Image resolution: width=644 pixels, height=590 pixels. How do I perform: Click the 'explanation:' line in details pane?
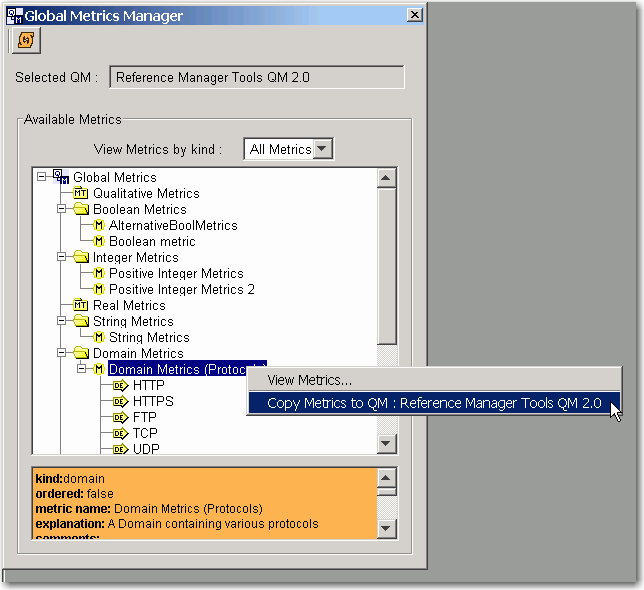pos(177,524)
